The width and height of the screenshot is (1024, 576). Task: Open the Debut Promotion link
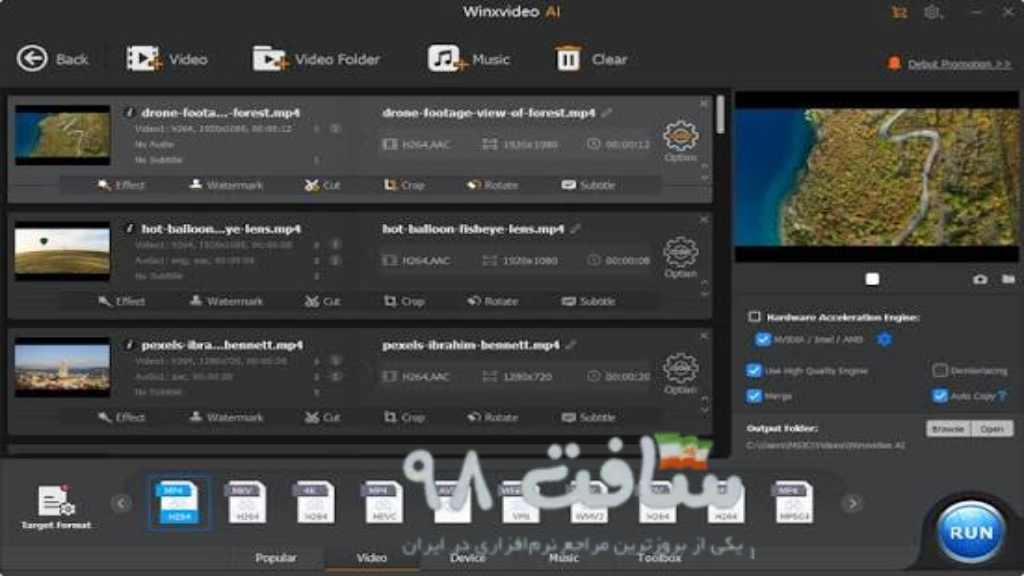(x=959, y=64)
